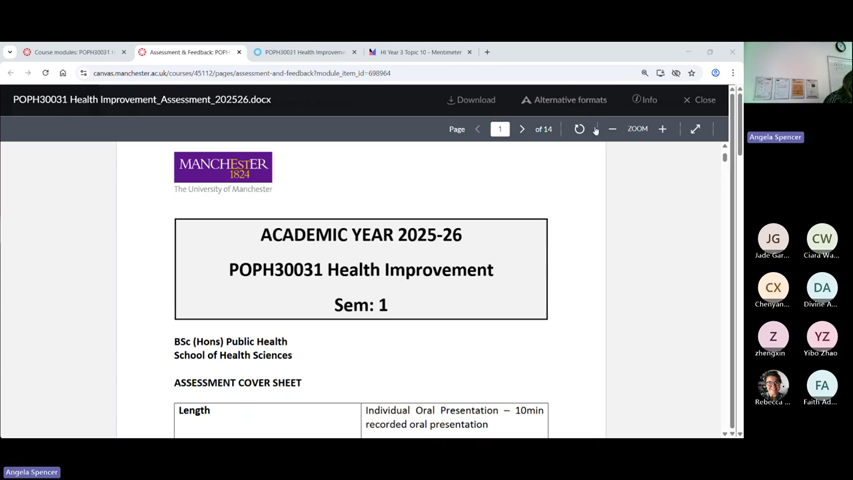Select participant CW Ciara avatar

[x=822, y=238]
